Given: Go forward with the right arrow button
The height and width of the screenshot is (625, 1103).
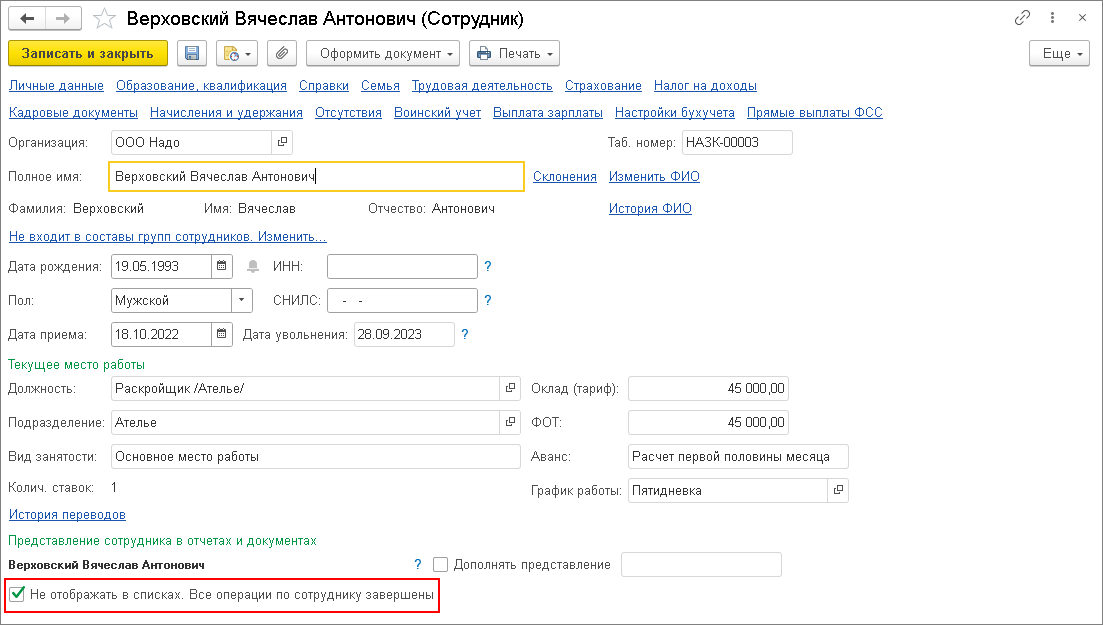Looking at the screenshot, I should coord(63,18).
